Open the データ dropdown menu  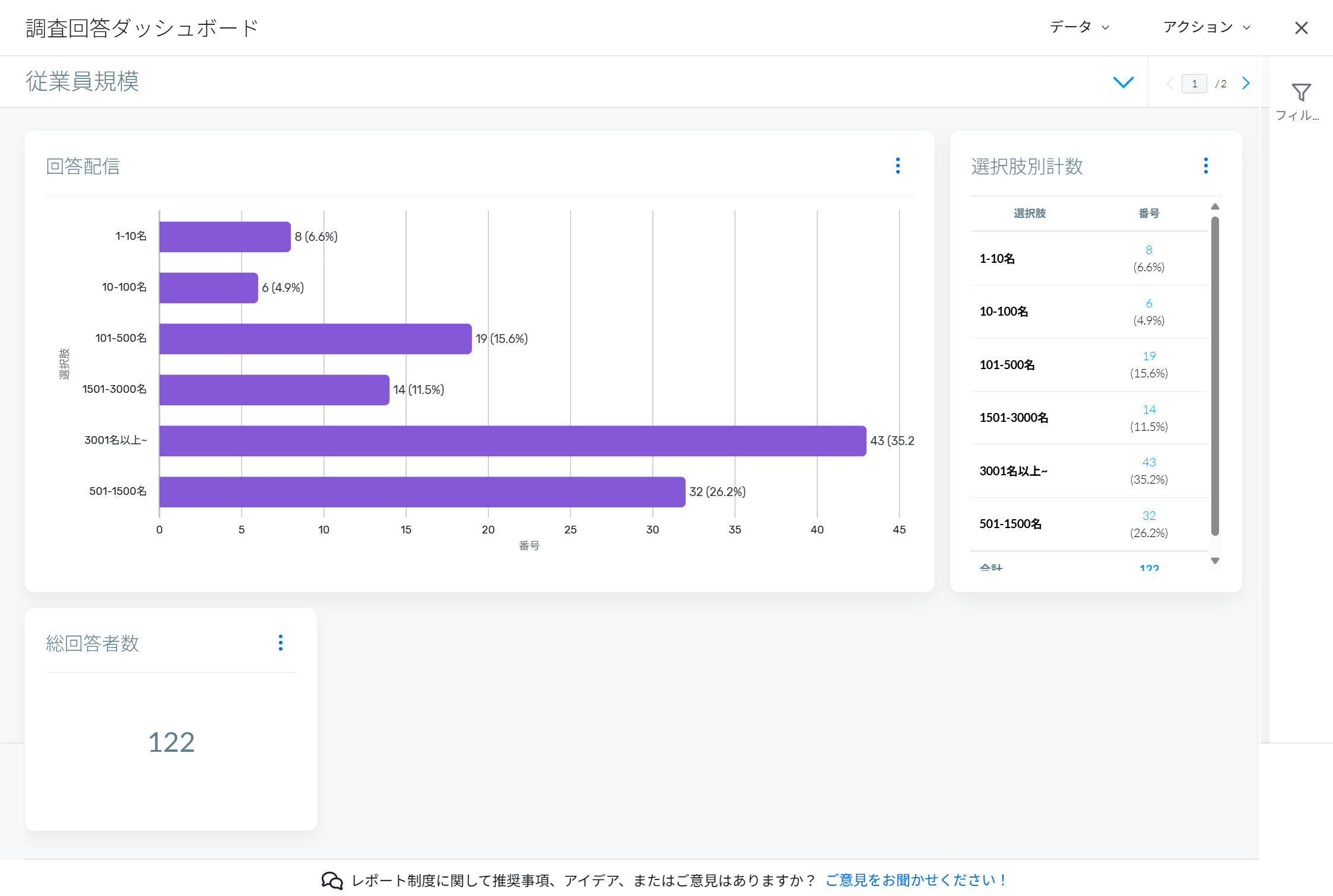click(1080, 27)
